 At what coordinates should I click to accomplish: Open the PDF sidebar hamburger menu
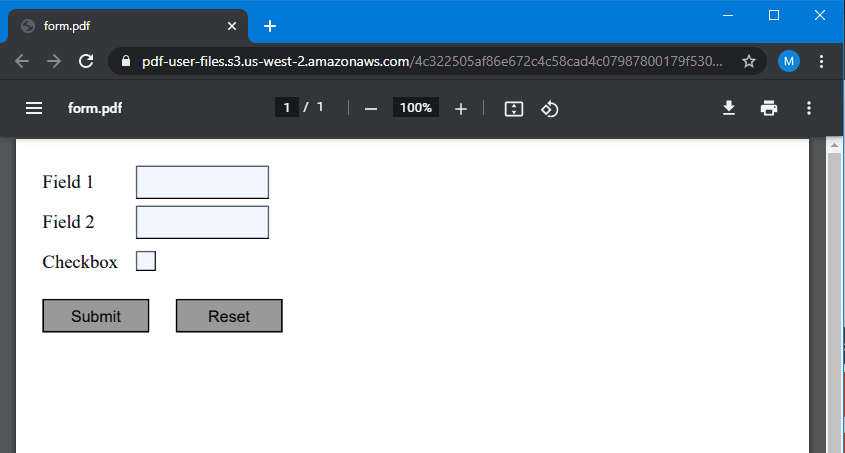[34, 108]
